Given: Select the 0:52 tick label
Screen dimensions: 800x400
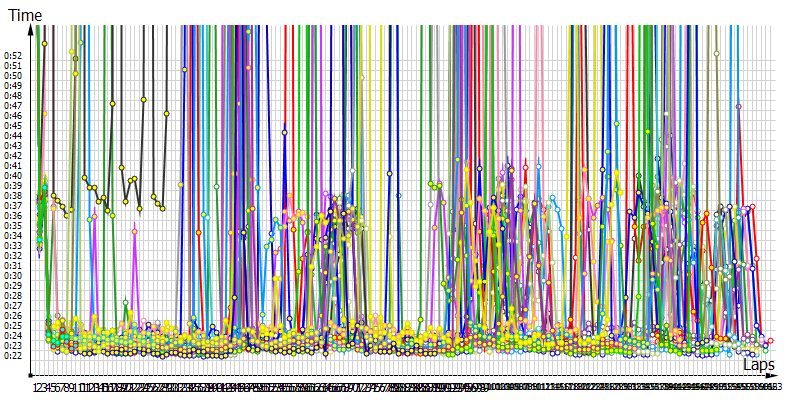Looking at the screenshot, I should pos(13,55).
